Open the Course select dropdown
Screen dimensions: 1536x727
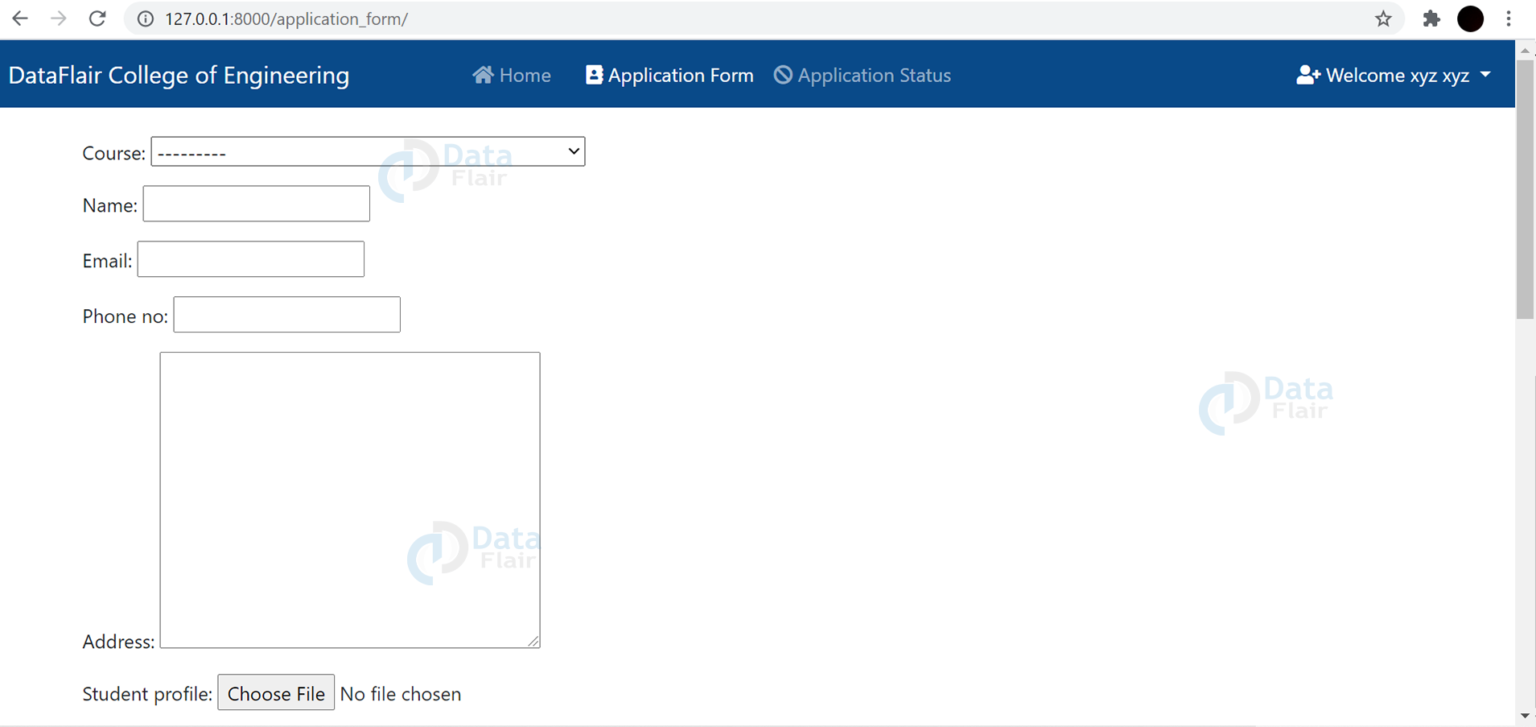click(x=368, y=152)
